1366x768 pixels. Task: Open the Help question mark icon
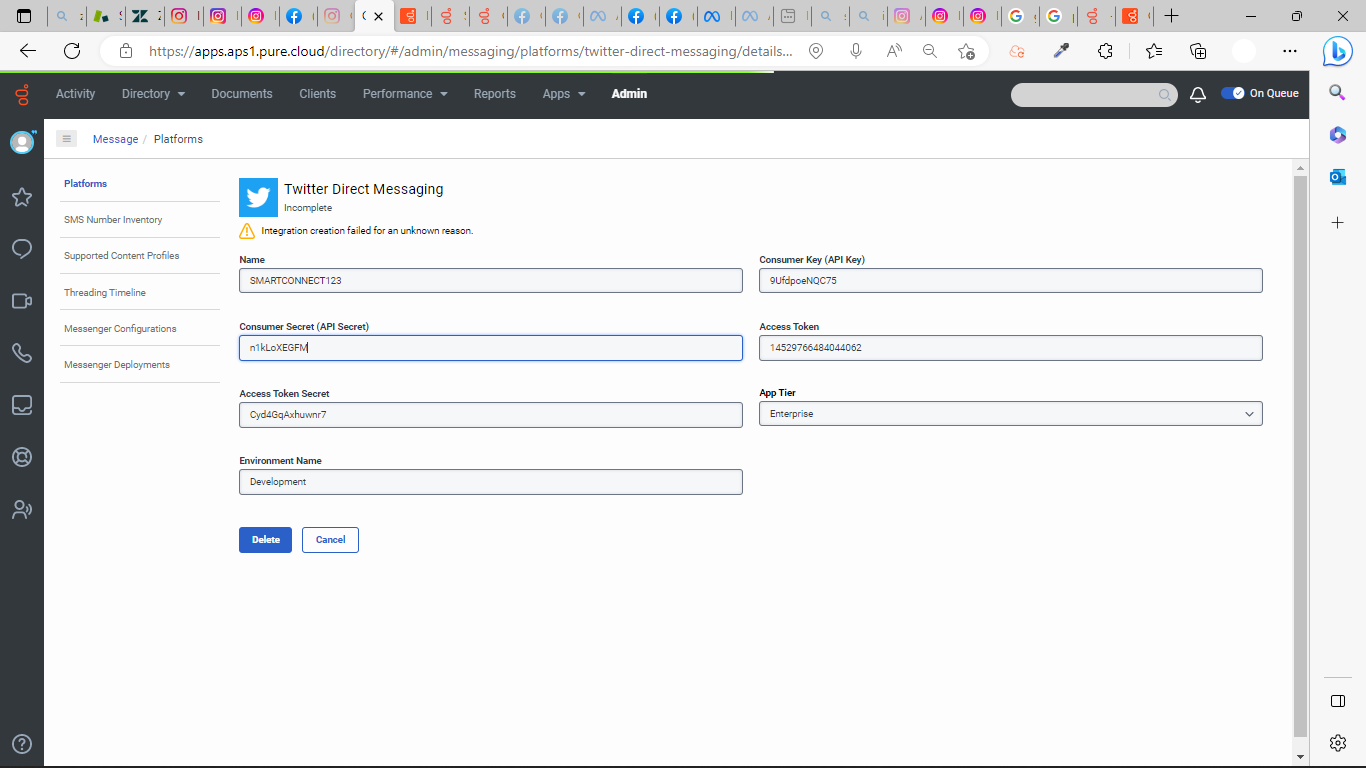22,745
